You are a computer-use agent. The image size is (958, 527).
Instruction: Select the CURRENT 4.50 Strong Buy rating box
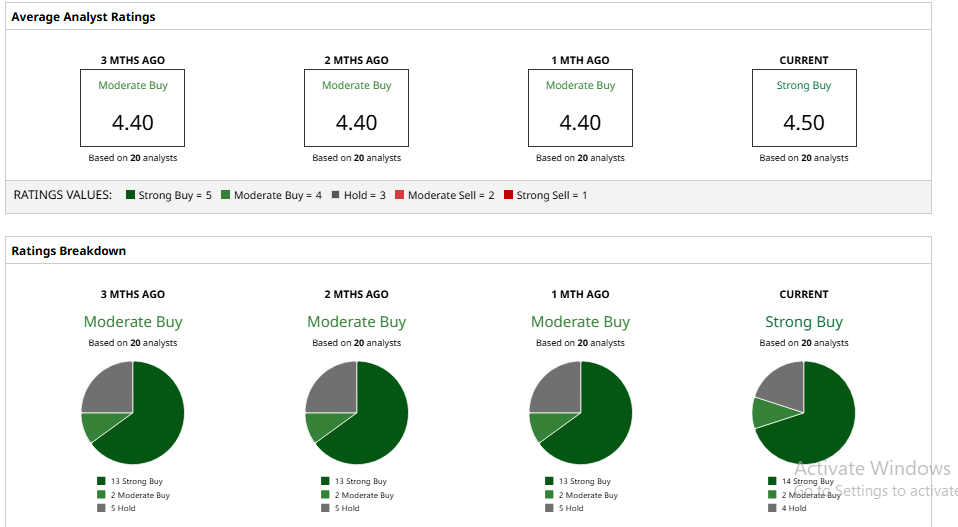coord(804,108)
